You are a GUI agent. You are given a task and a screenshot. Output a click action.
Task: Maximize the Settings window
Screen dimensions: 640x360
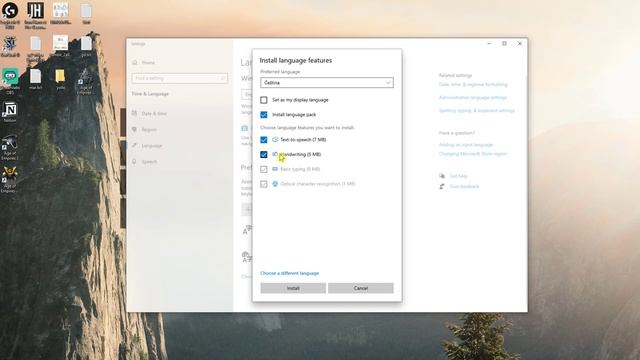[x=504, y=43]
